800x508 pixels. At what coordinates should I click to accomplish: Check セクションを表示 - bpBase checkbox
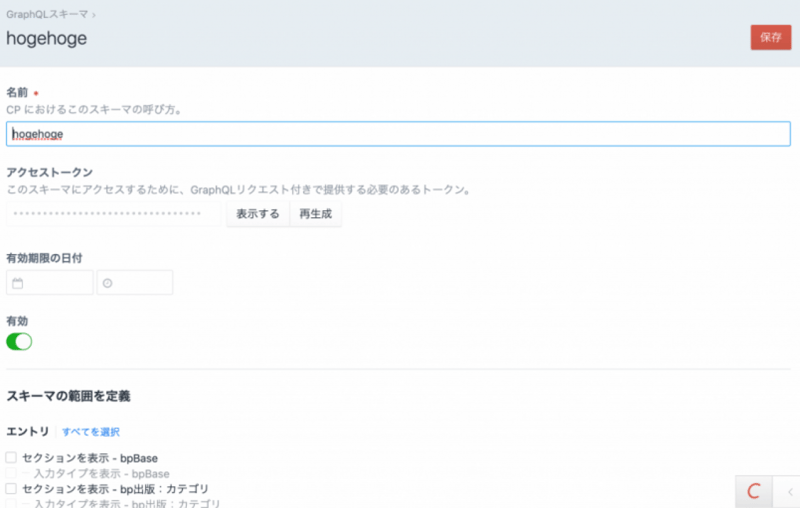click(x=11, y=458)
